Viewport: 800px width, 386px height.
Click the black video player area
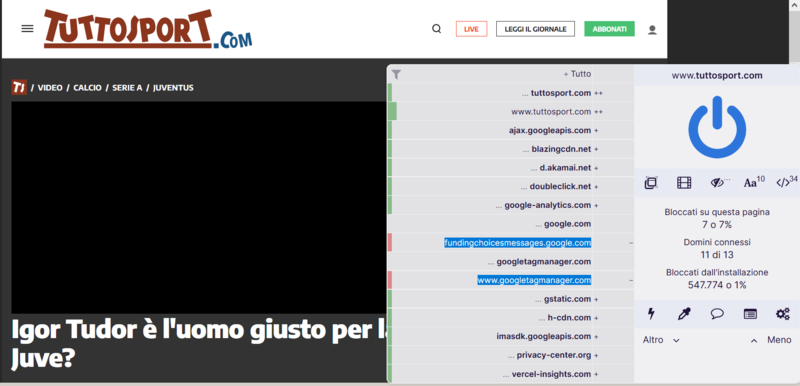[x=199, y=208]
